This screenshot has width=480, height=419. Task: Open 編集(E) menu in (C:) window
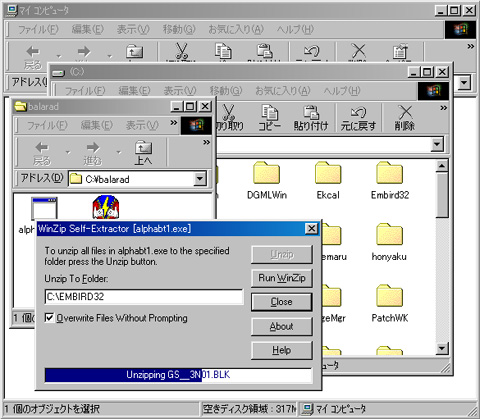(135, 91)
